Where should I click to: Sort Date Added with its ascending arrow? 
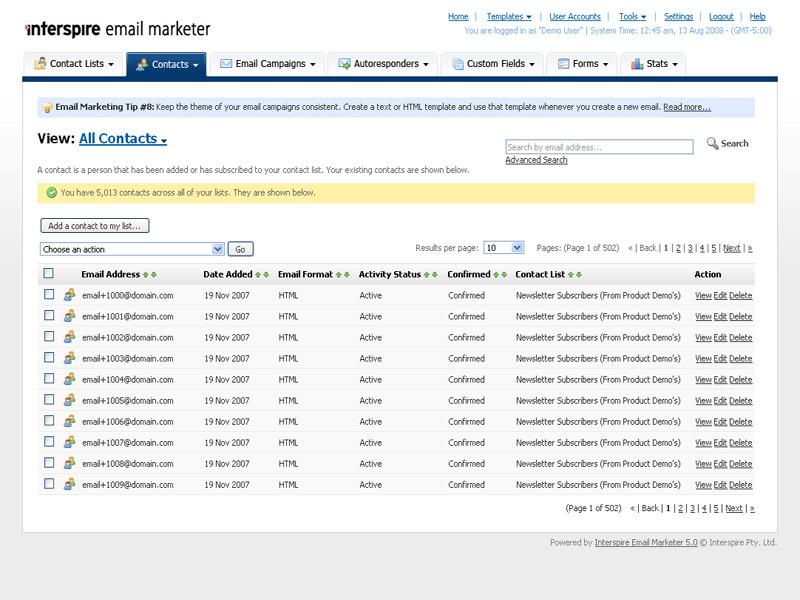257,274
